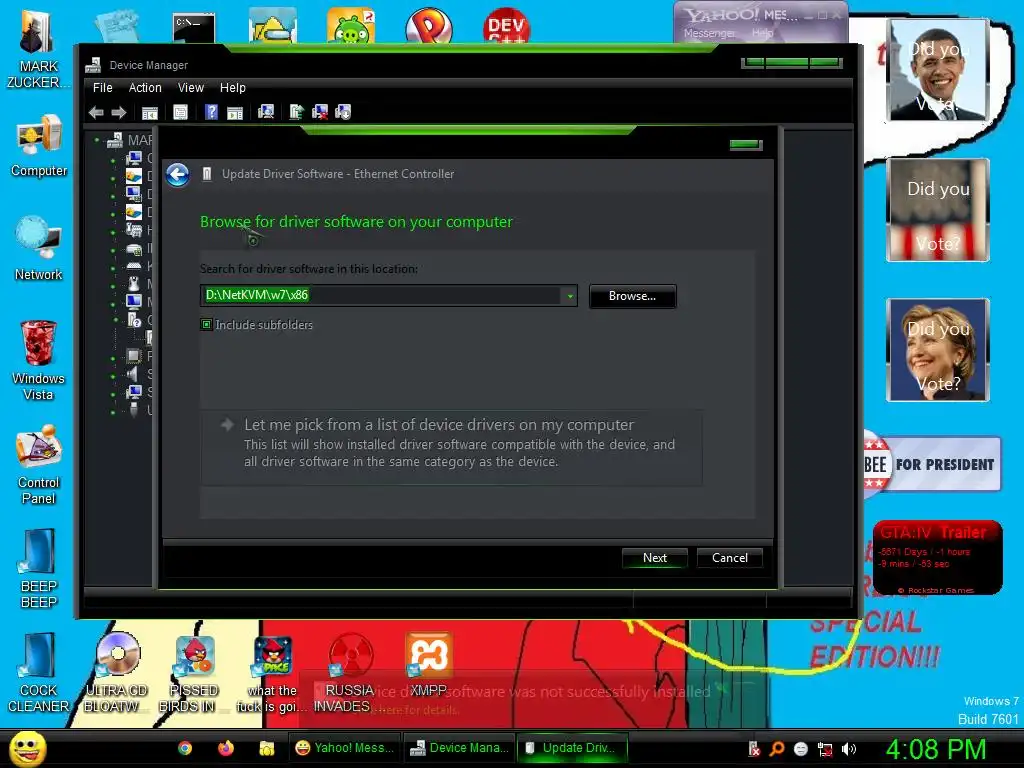Image resolution: width=1024 pixels, height=768 pixels.
Task: Expand the node beside the USB plug icon
Action: coord(113,411)
